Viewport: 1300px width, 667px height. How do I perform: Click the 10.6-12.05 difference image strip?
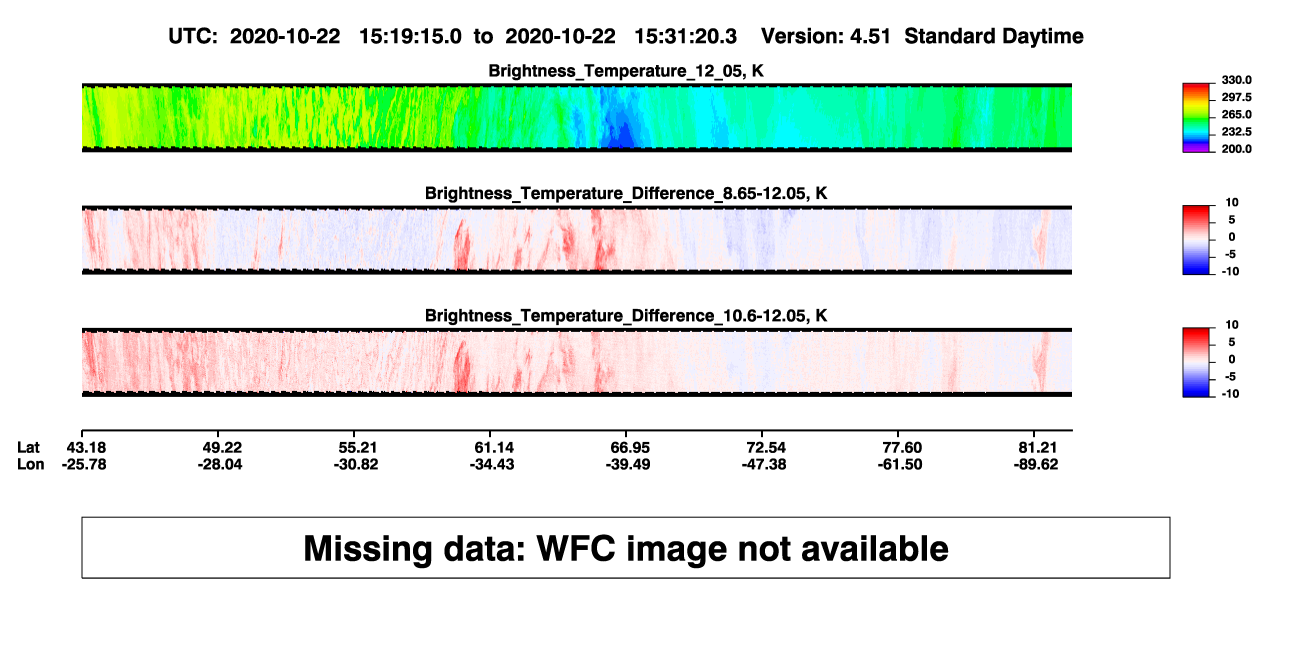pyautogui.click(x=577, y=362)
